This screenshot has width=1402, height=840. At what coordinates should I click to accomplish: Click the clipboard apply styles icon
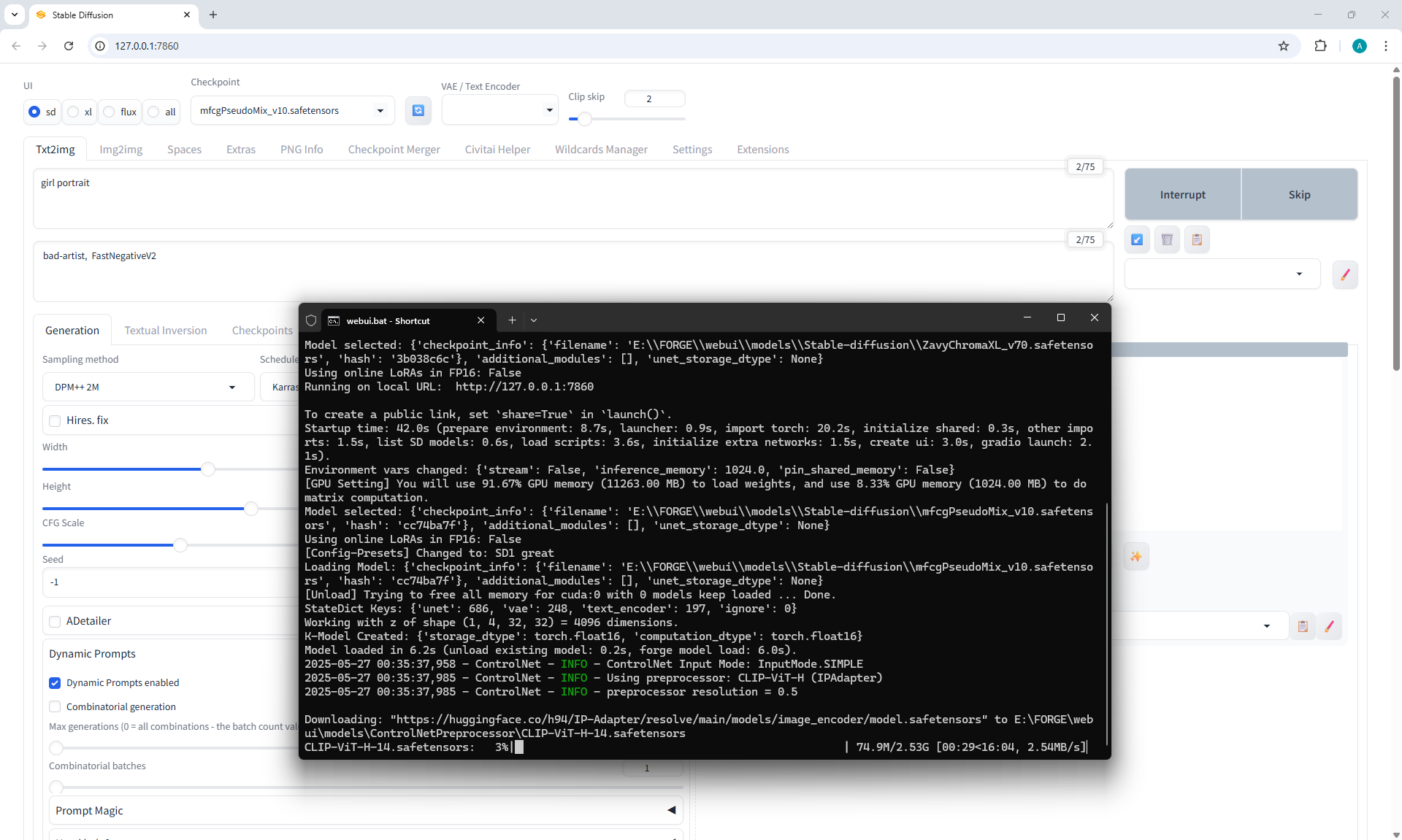pyautogui.click(x=1197, y=239)
